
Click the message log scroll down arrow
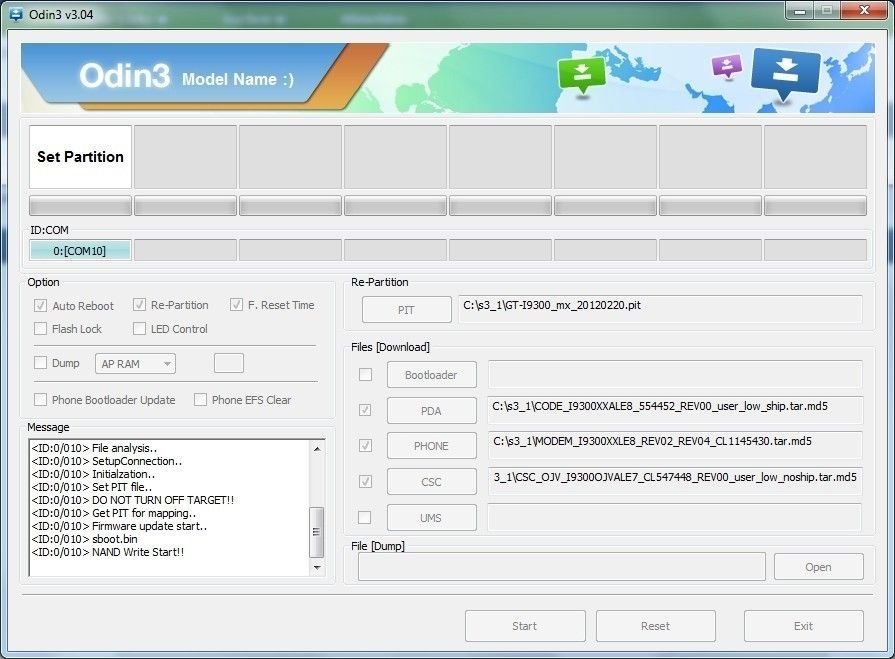[x=317, y=567]
